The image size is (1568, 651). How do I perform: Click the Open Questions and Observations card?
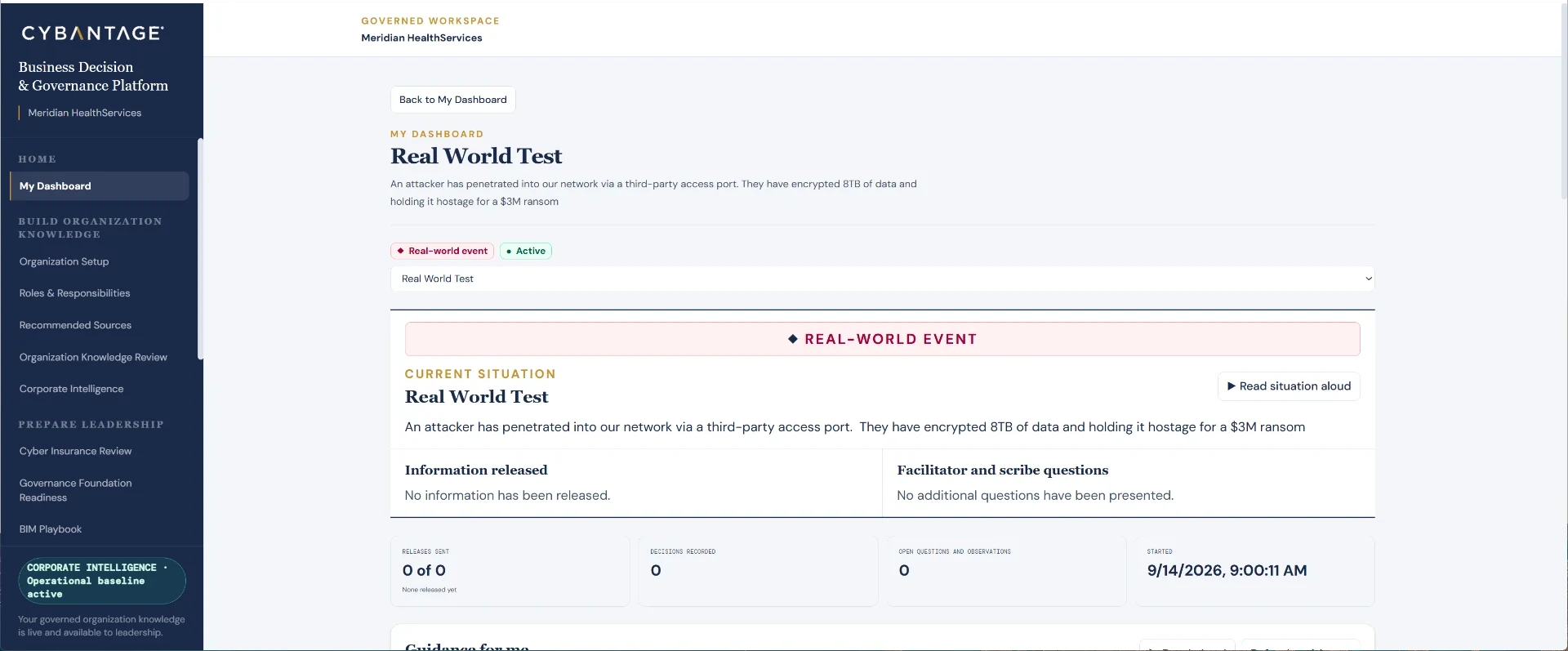pyautogui.click(x=1006, y=571)
